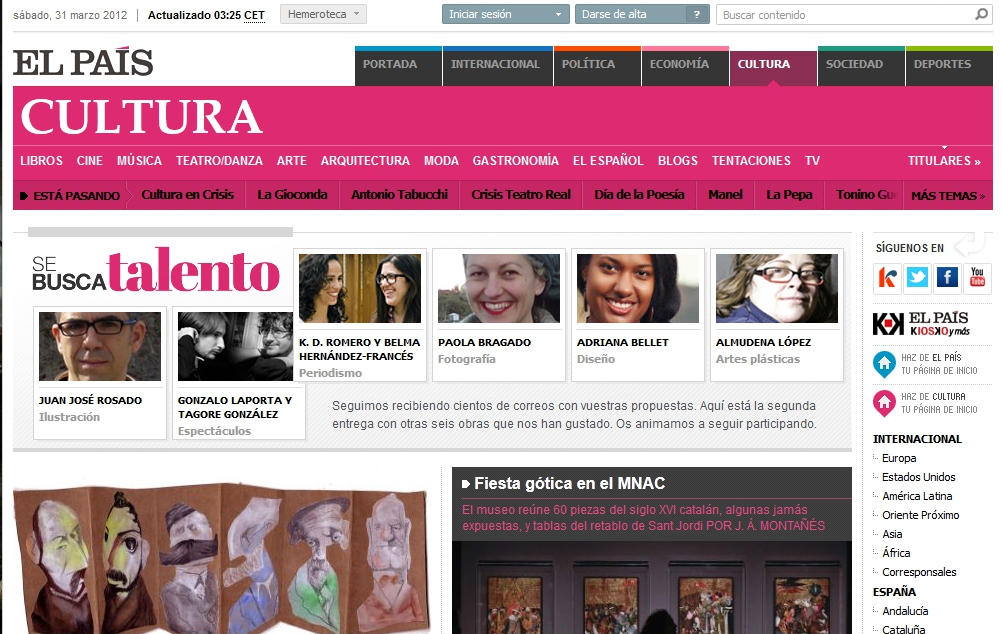Open the Manel topic
1003x634 pixels.
pyautogui.click(x=725, y=194)
